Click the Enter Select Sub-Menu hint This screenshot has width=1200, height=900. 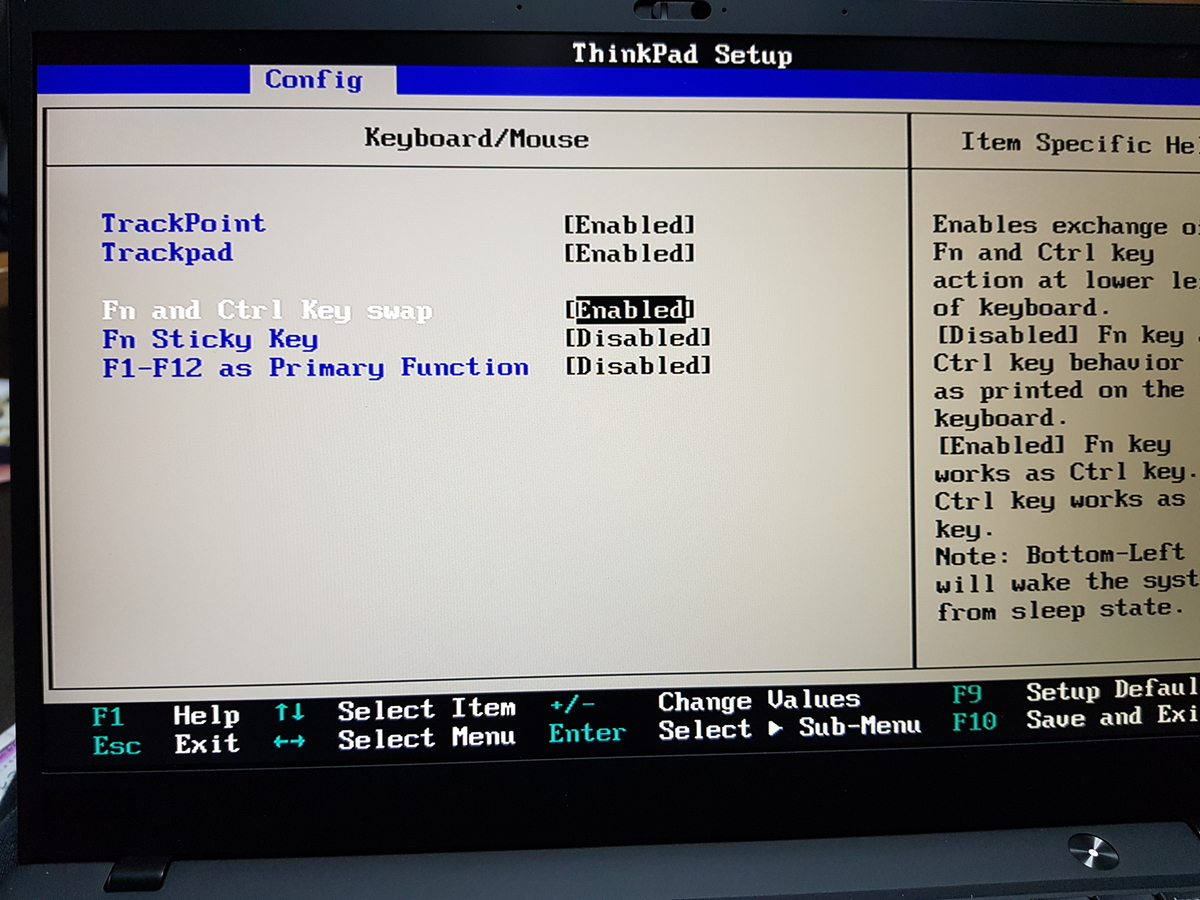(x=734, y=731)
